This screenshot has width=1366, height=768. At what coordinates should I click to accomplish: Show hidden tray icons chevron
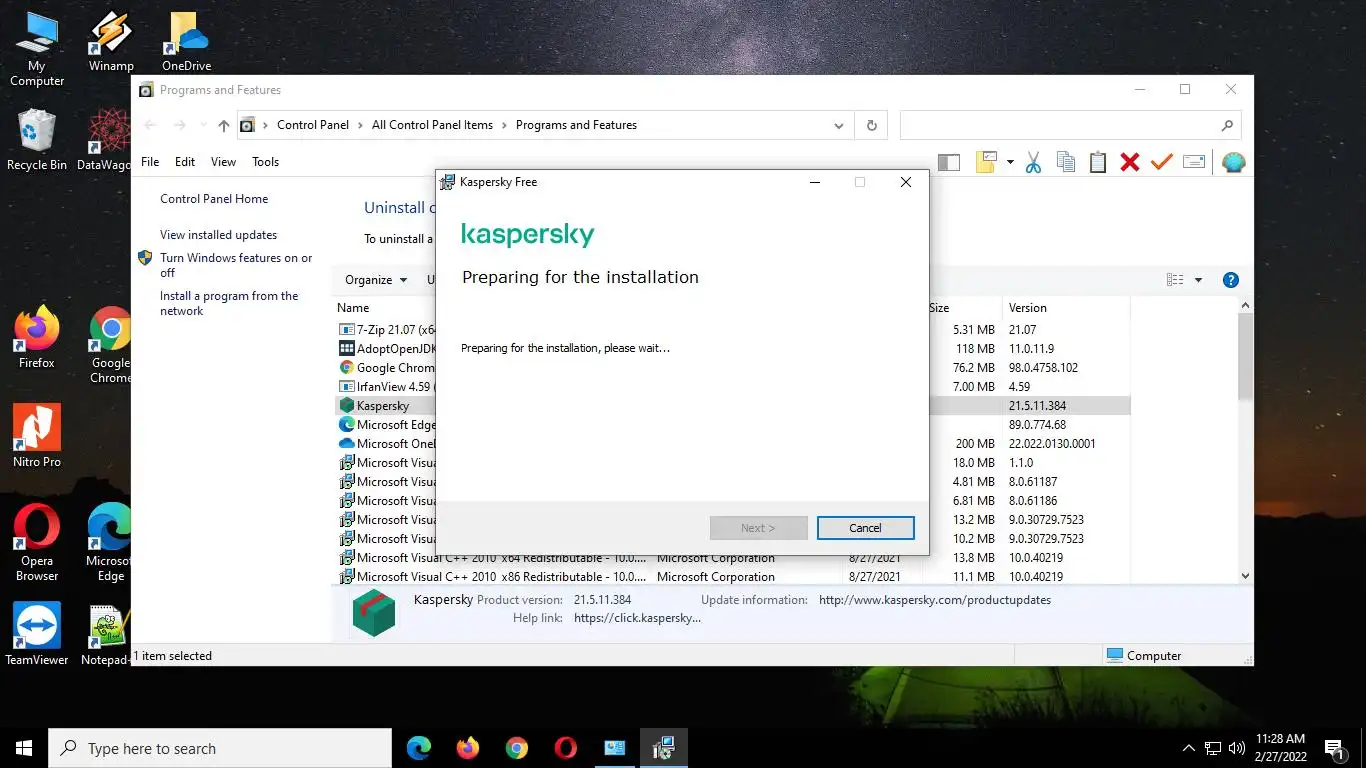pyautogui.click(x=1188, y=748)
